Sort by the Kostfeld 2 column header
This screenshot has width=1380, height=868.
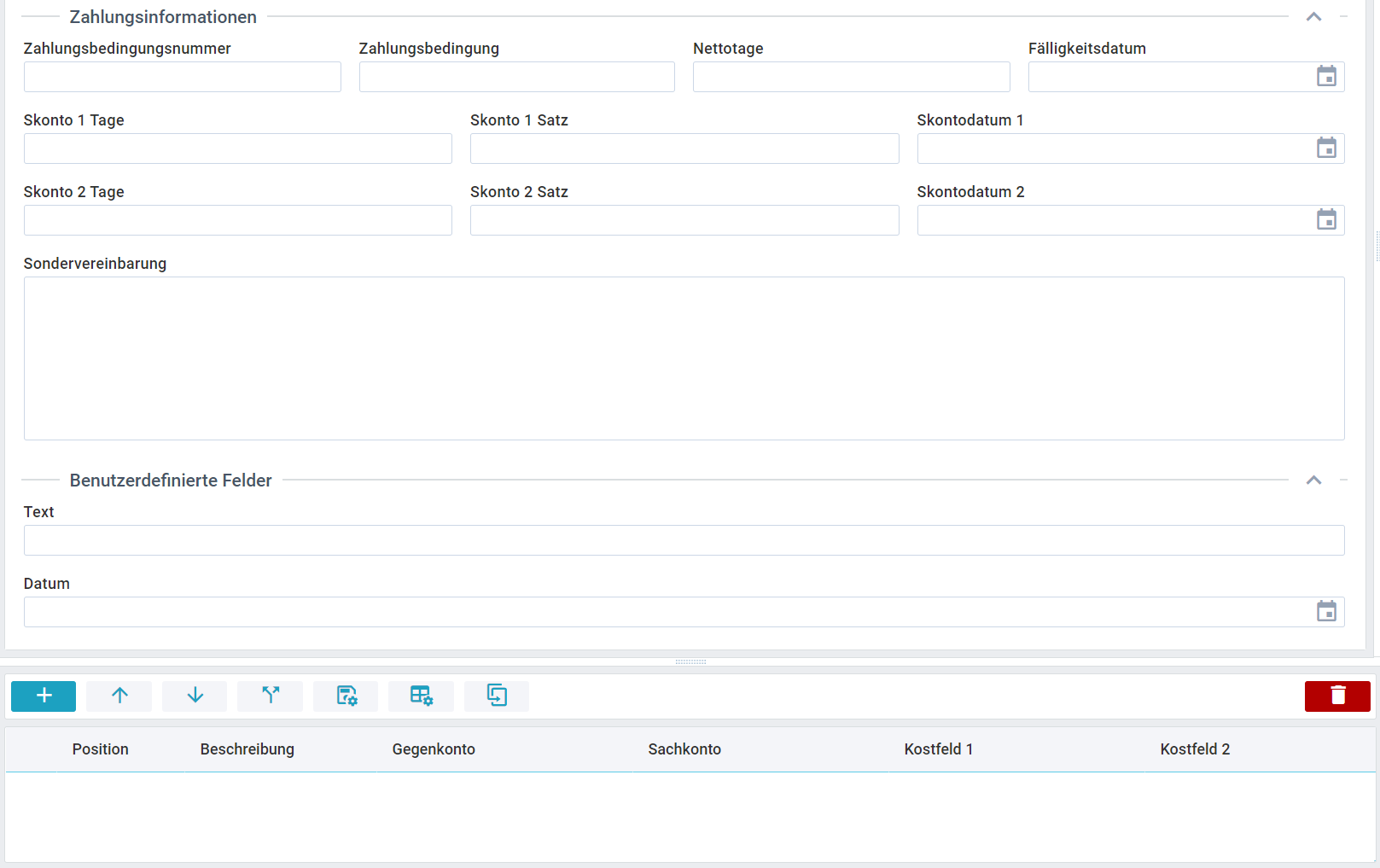[x=1195, y=749]
